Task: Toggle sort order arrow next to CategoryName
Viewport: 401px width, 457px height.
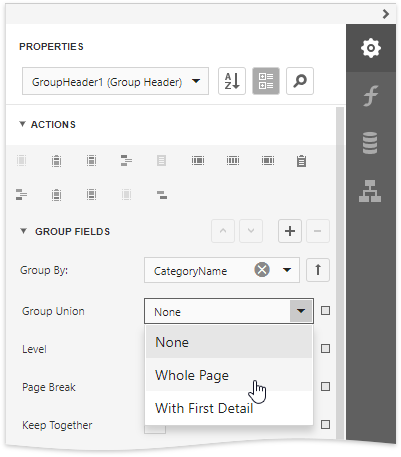Action: 318,270
